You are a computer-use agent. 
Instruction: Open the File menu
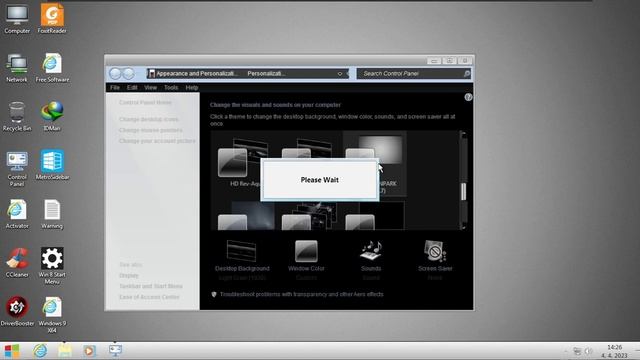(x=115, y=87)
